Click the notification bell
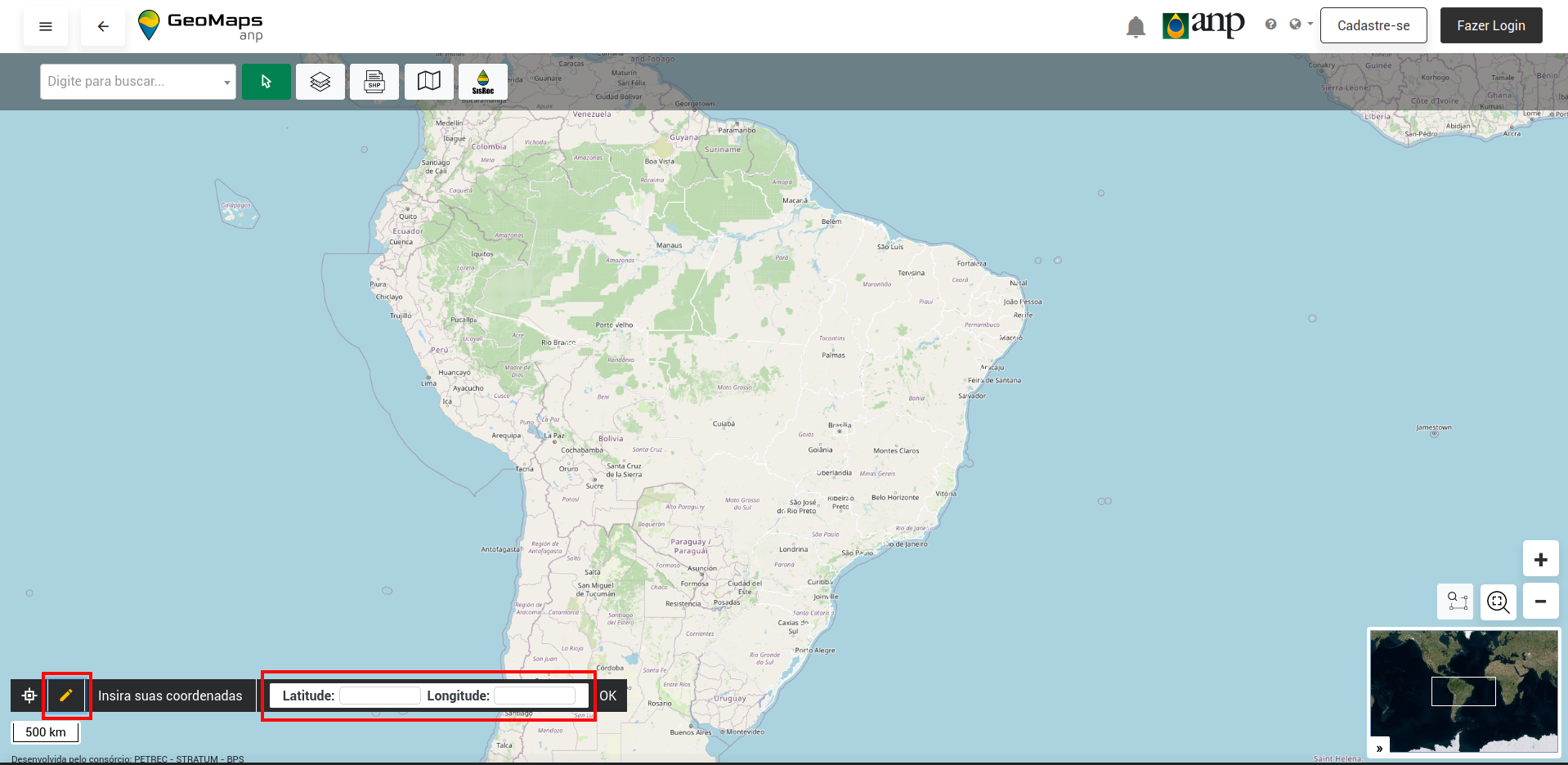The width and height of the screenshot is (1568, 765). tap(1135, 25)
